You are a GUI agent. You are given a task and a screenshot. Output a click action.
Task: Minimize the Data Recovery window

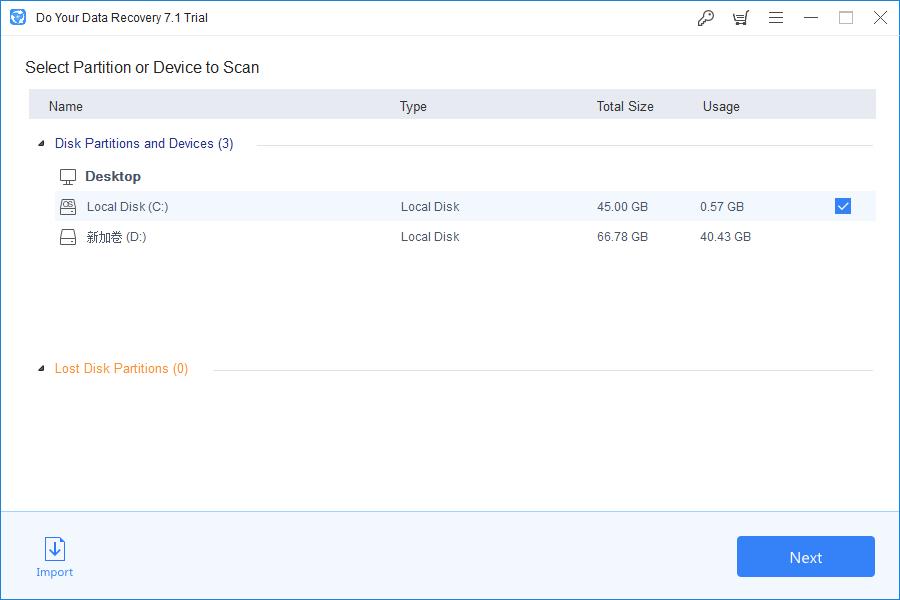click(811, 18)
